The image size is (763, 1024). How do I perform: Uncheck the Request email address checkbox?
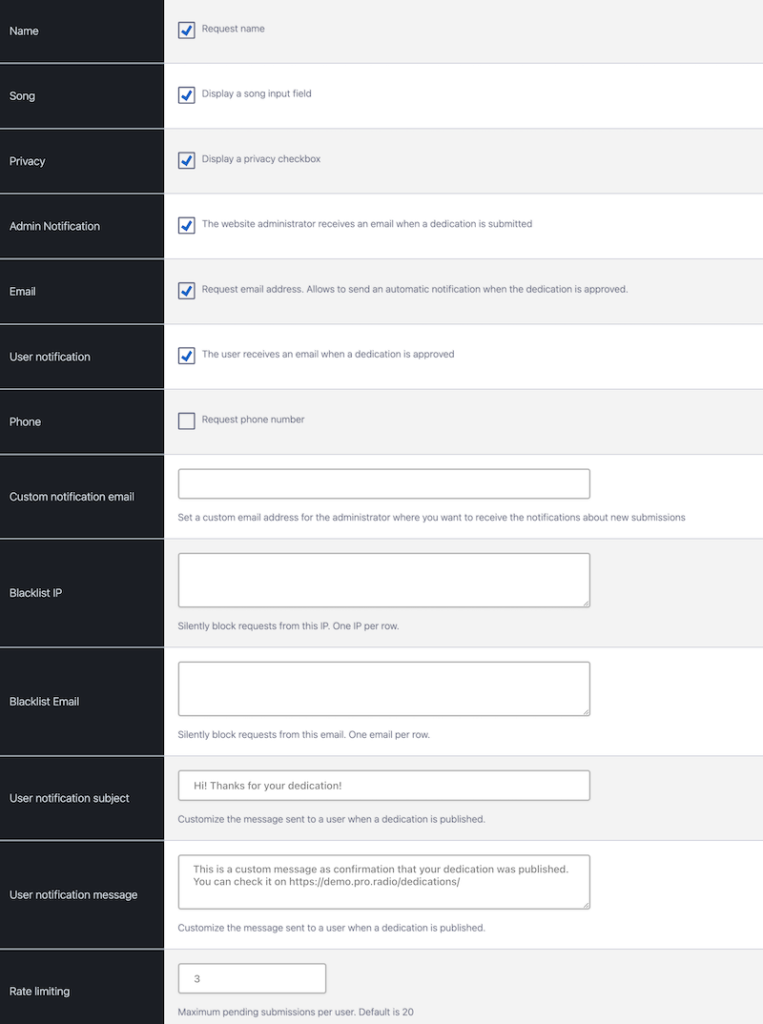186,290
